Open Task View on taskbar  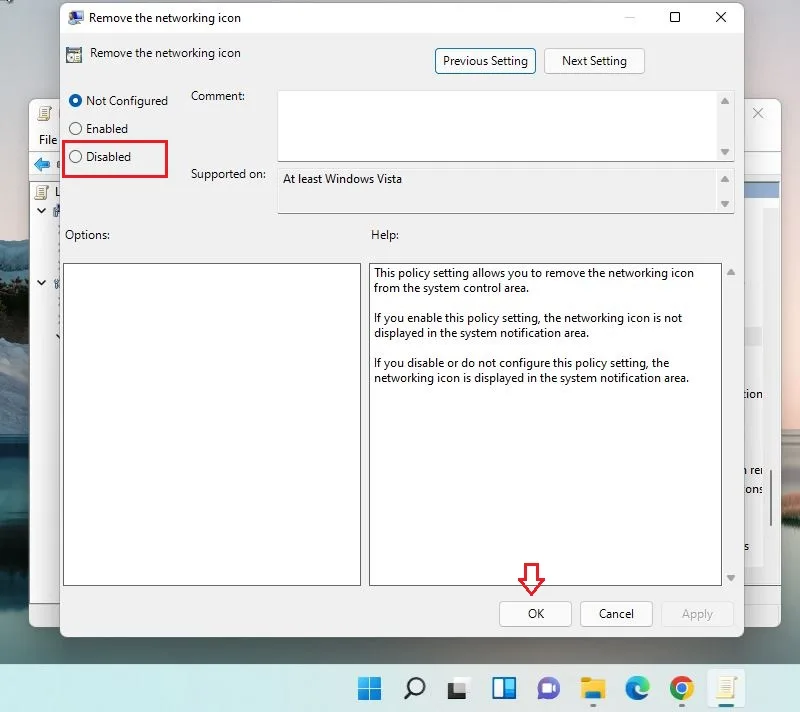tap(457, 689)
